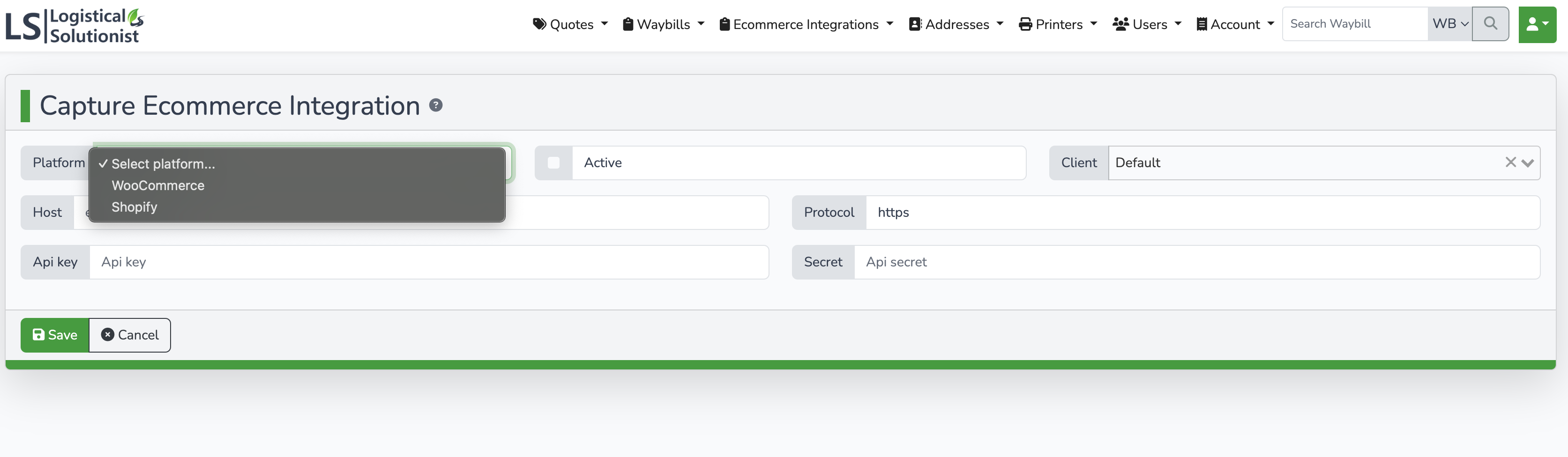The height and width of the screenshot is (457, 1568).
Task: Click the tag icon beside Quotes
Action: 539,24
